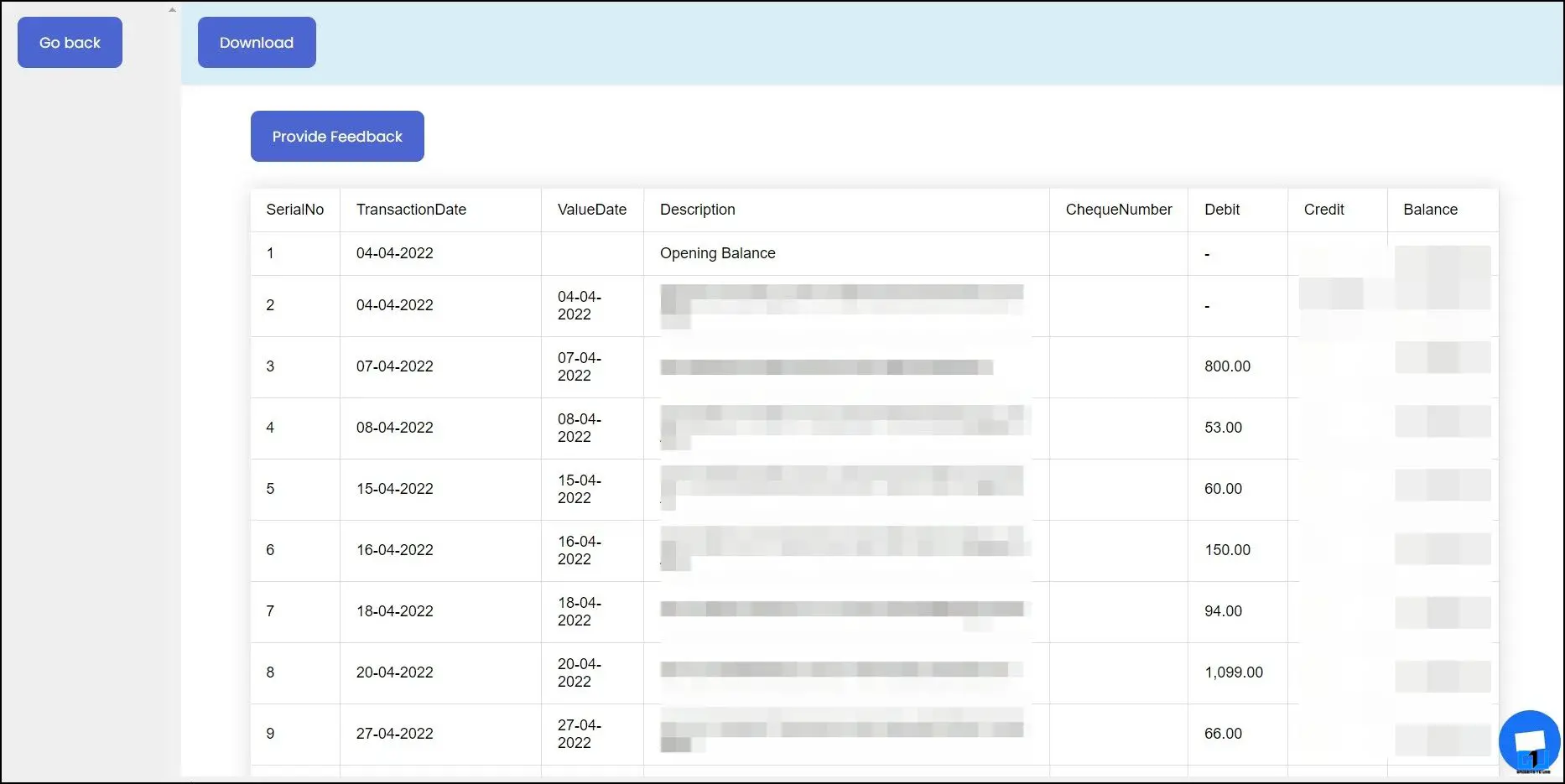Click value date 18-04-2022 in row 7

click(x=580, y=611)
